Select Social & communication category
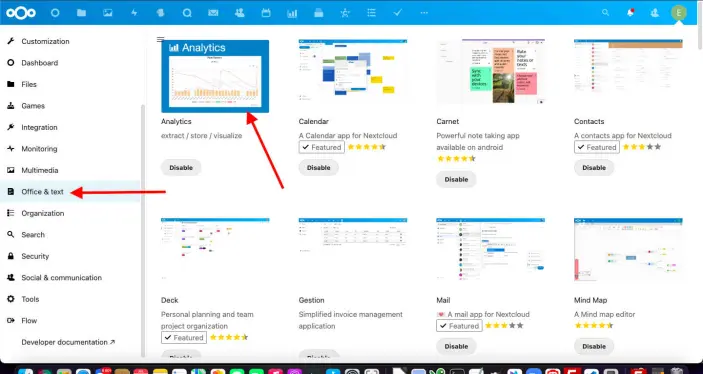Image resolution: width=703 pixels, height=374 pixels. click(x=70, y=278)
